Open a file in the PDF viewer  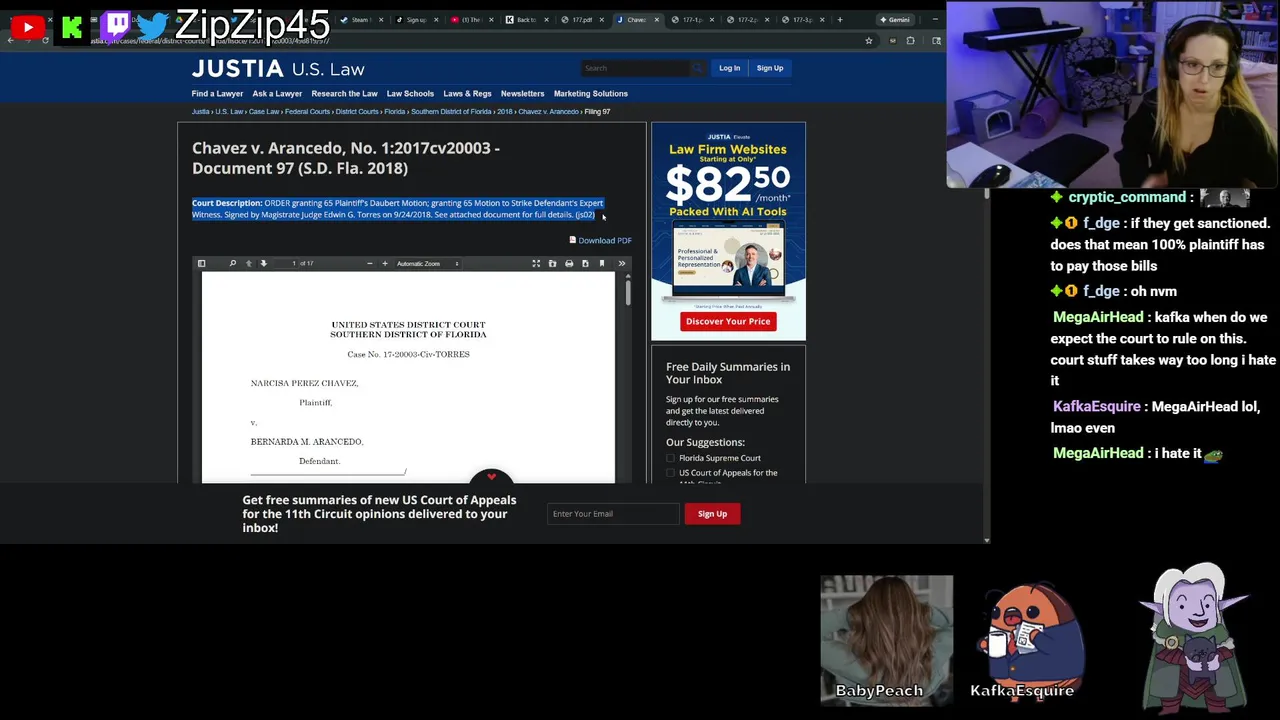pos(552,264)
